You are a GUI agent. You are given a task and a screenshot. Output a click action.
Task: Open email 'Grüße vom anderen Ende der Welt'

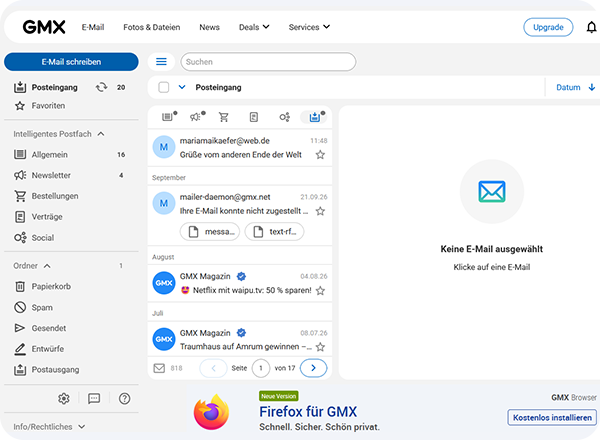(x=240, y=147)
